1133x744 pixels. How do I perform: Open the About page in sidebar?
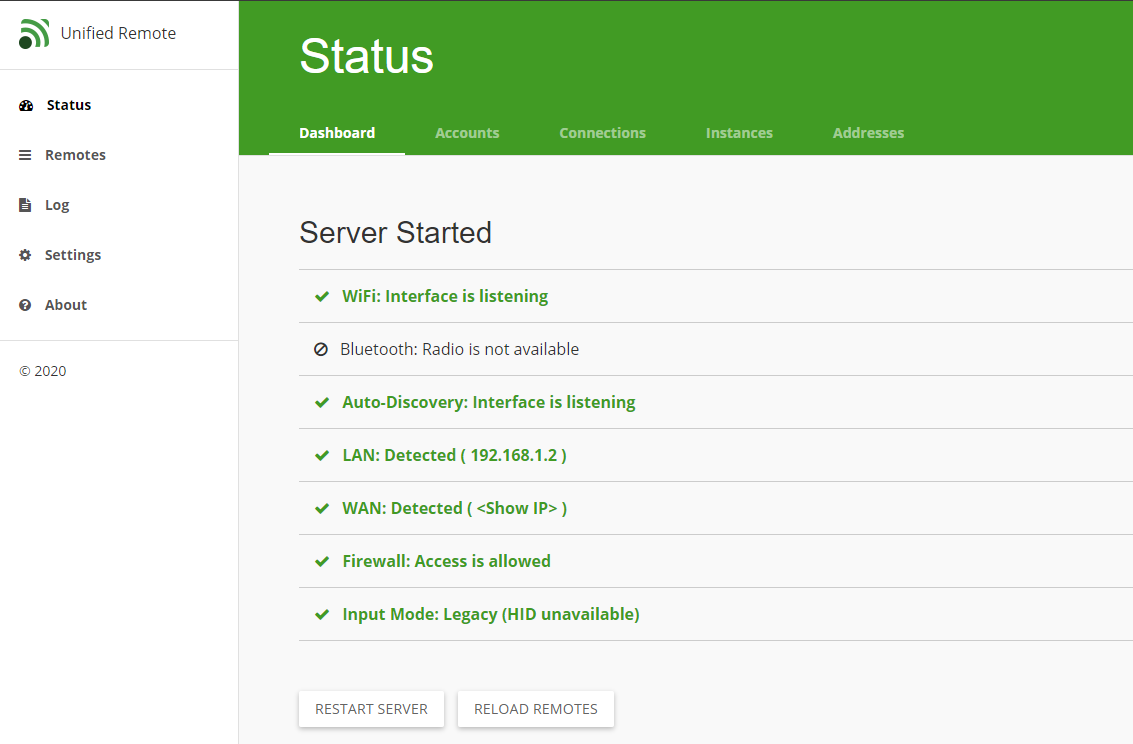click(119, 305)
